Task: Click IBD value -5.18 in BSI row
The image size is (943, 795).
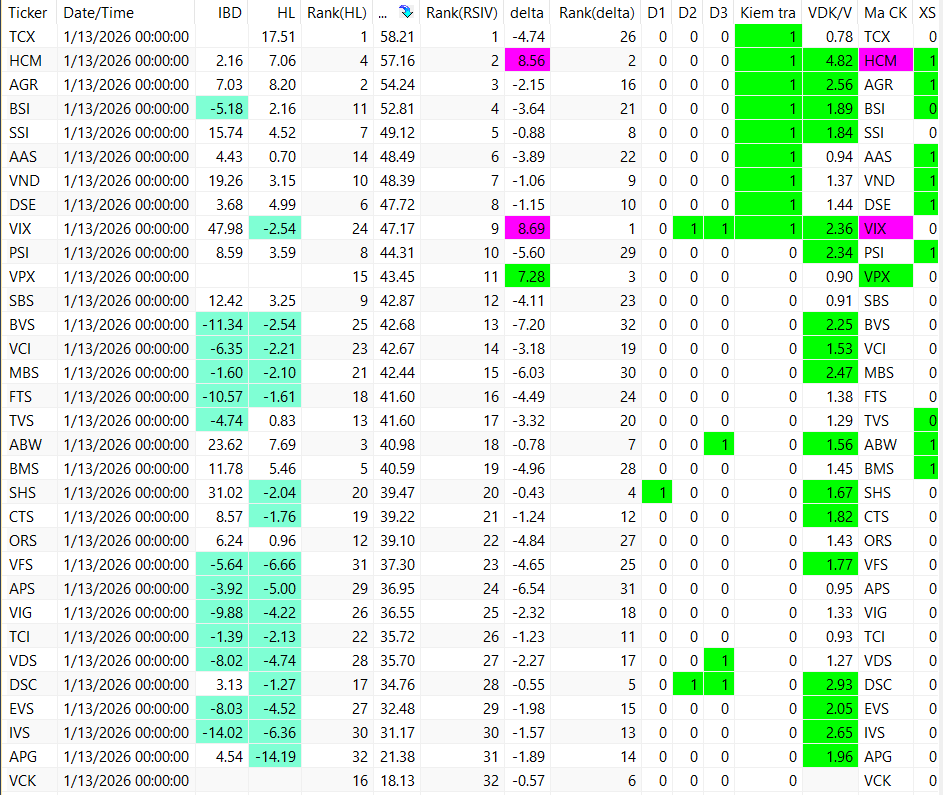Action: point(222,109)
